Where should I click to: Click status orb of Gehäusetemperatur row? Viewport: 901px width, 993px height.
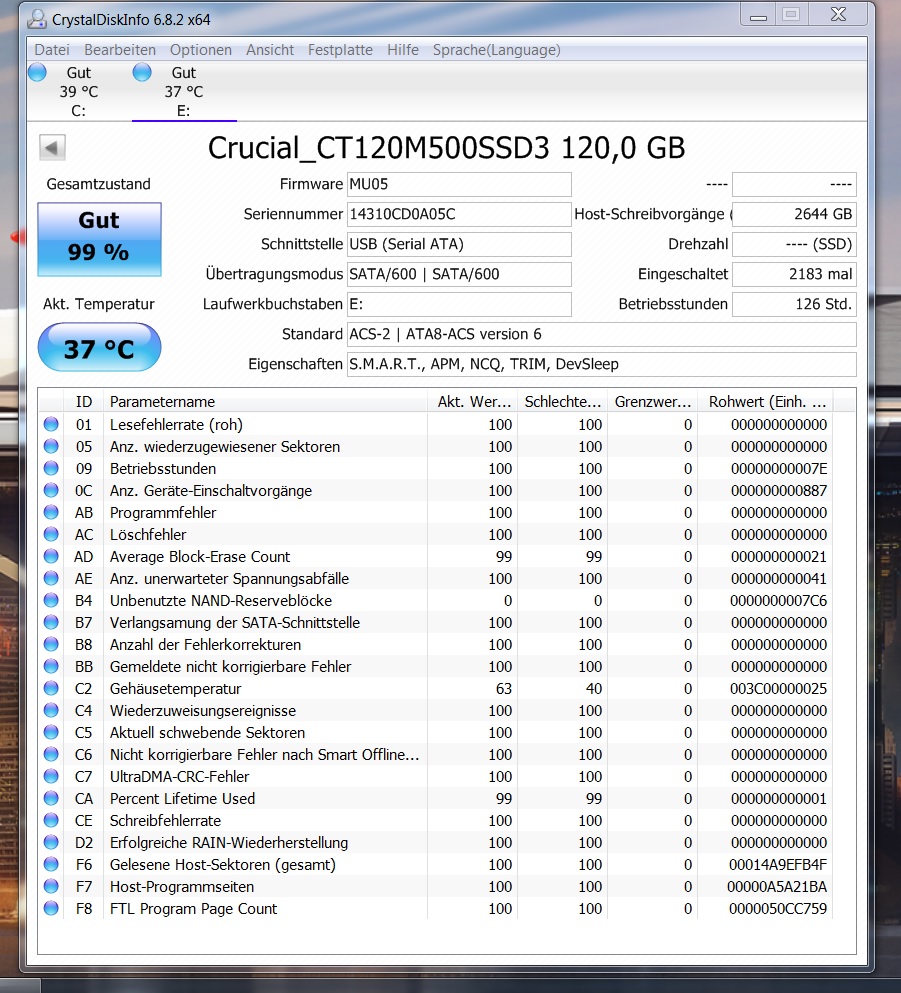(51, 688)
